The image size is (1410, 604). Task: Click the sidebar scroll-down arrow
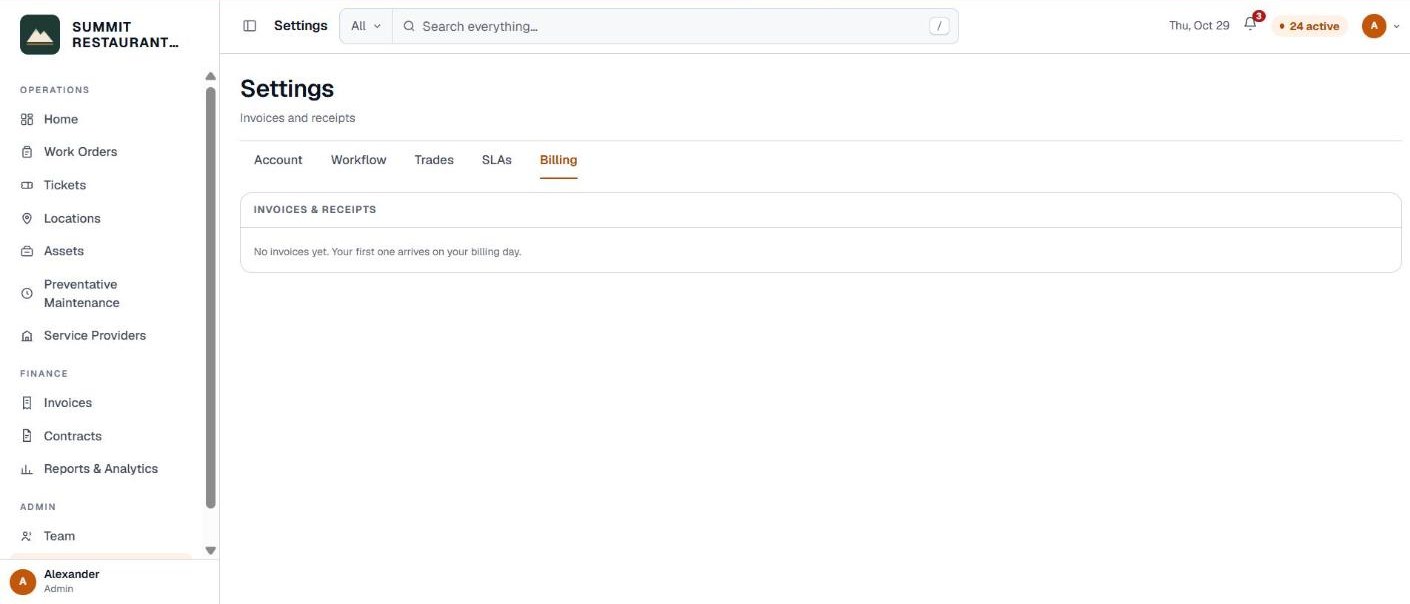(210, 550)
